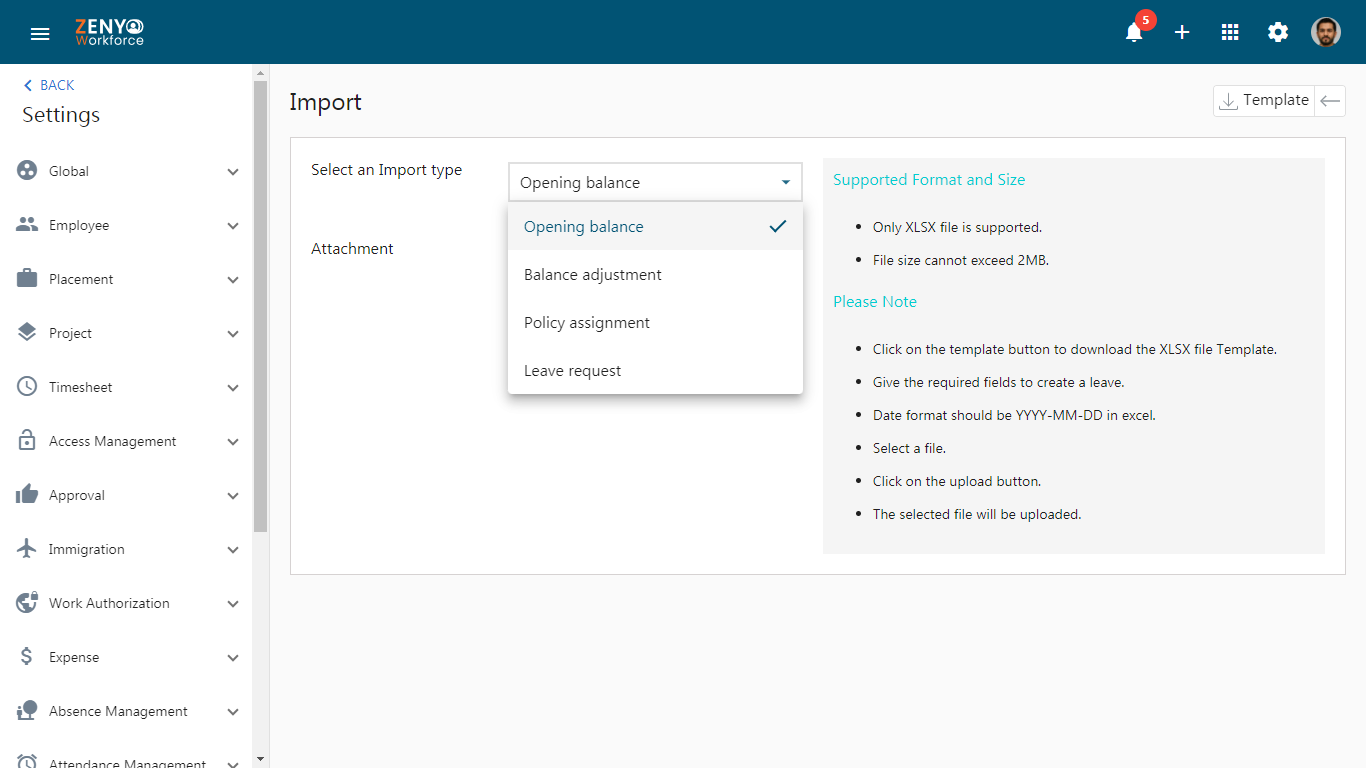The width and height of the screenshot is (1366, 768).
Task: Expand the Global section chevron
Action: coord(233,172)
